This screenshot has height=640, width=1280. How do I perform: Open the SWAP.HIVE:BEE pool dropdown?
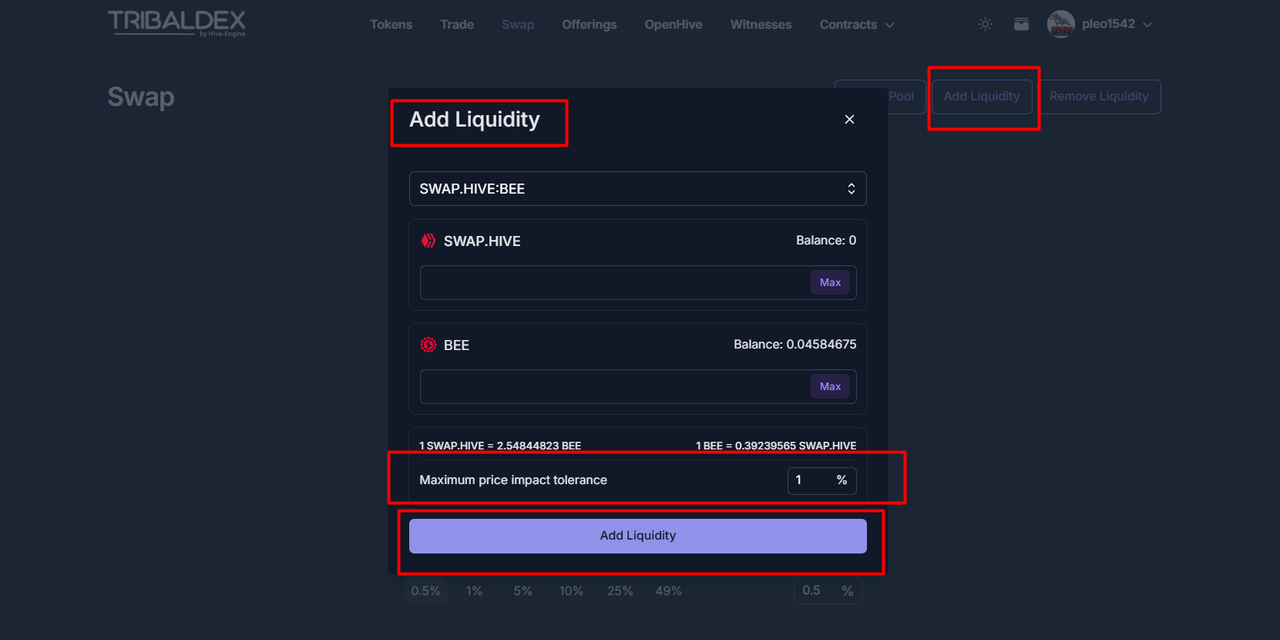(638, 188)
